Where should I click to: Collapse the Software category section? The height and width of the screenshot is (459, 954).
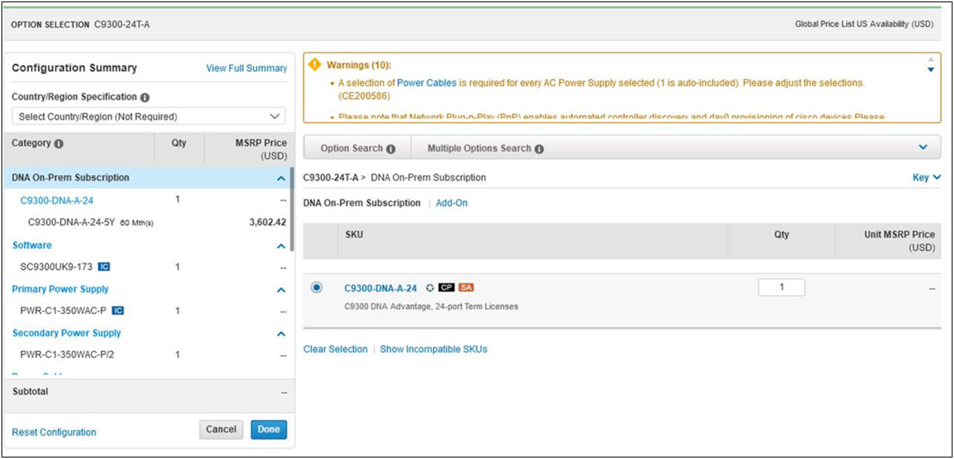281,246
